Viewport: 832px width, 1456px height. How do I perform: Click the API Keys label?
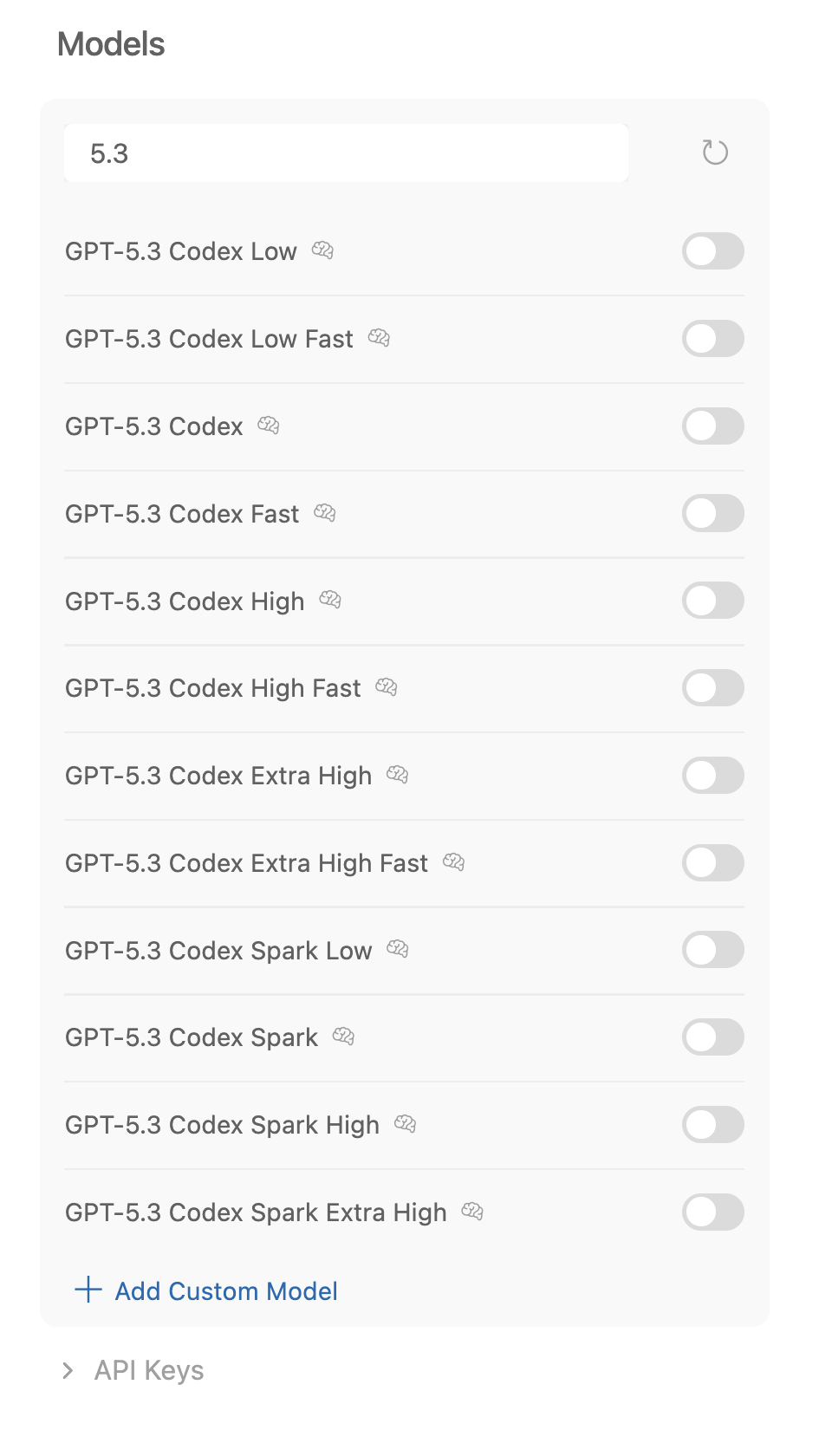[x=149, y=1370]
